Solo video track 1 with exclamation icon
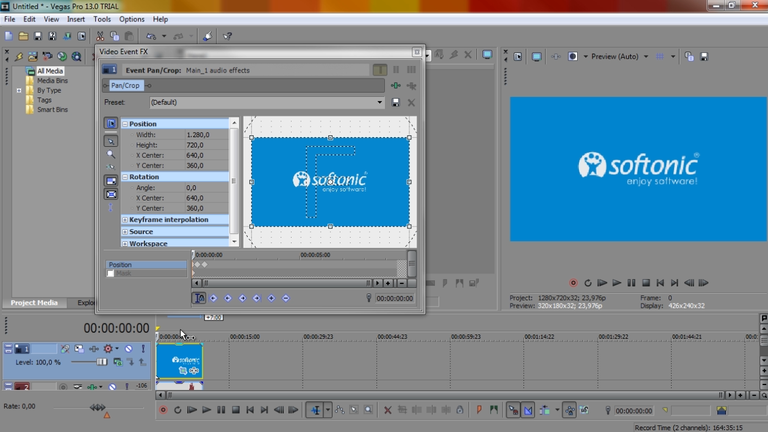Screen dimensions: 768x432 [x=143, y=349]
